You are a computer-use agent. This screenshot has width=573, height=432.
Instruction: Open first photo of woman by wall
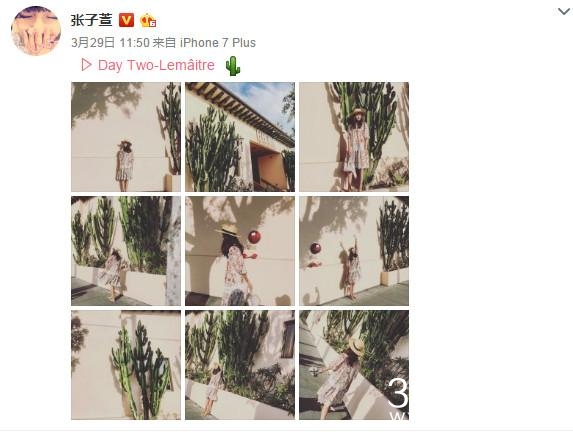(126, 137)
